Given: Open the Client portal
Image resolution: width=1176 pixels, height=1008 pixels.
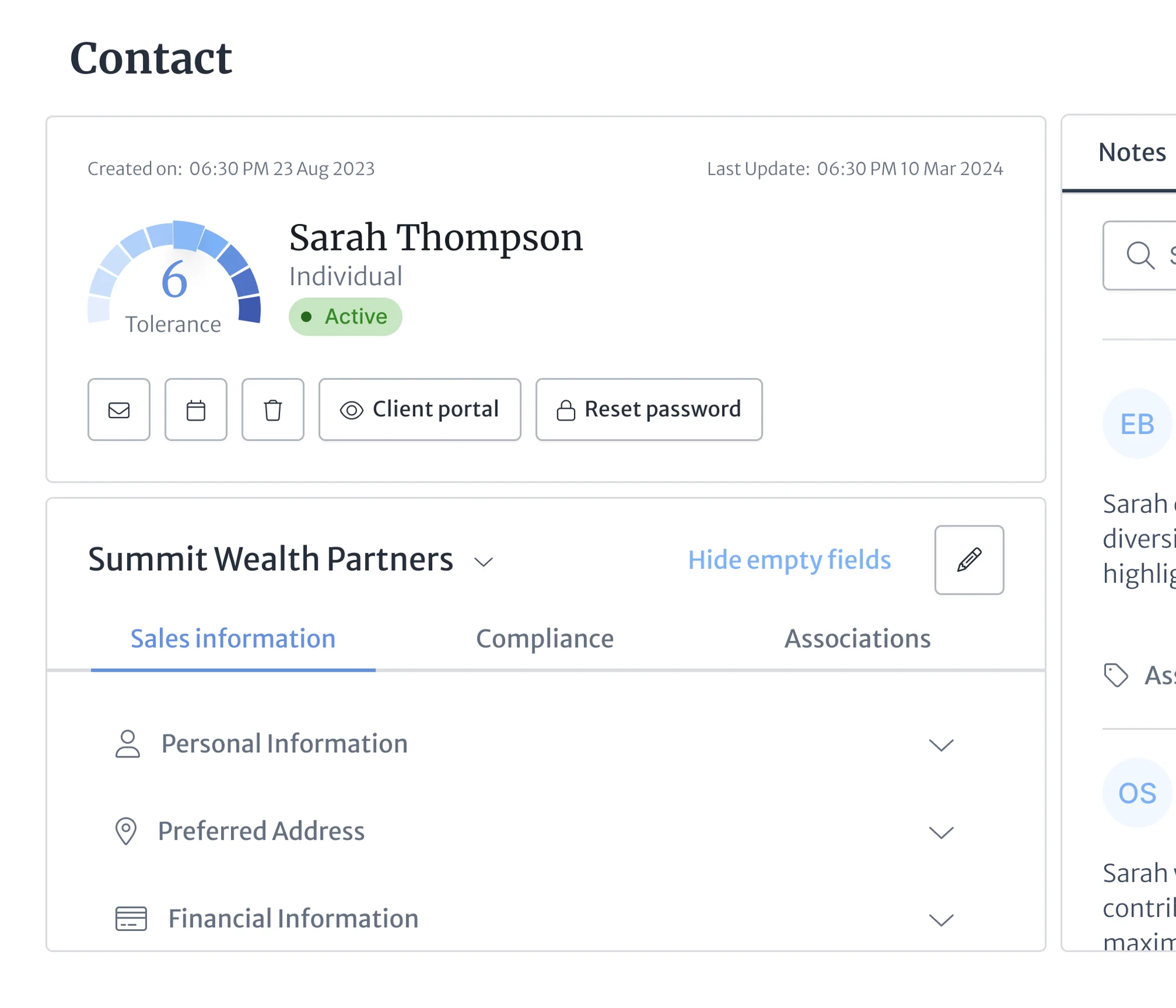Looking at the screenshot, I should coord(419,409).
